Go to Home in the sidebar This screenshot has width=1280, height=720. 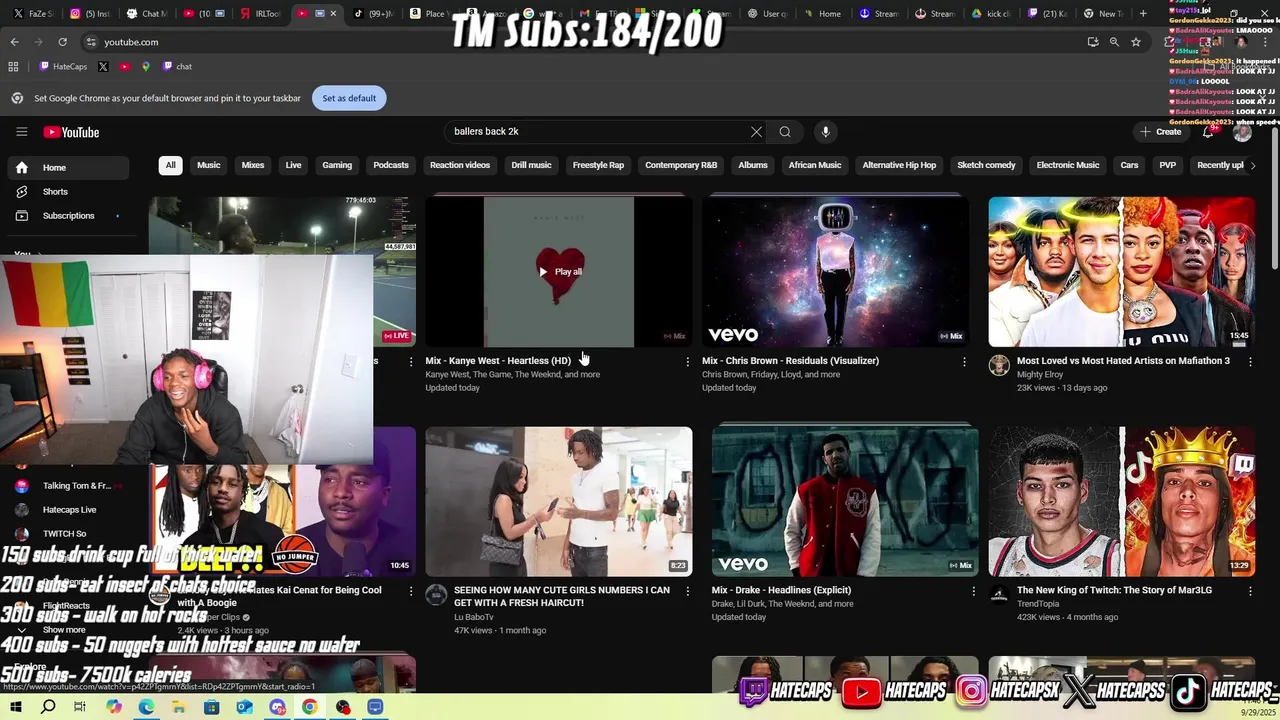pos(68,168)
